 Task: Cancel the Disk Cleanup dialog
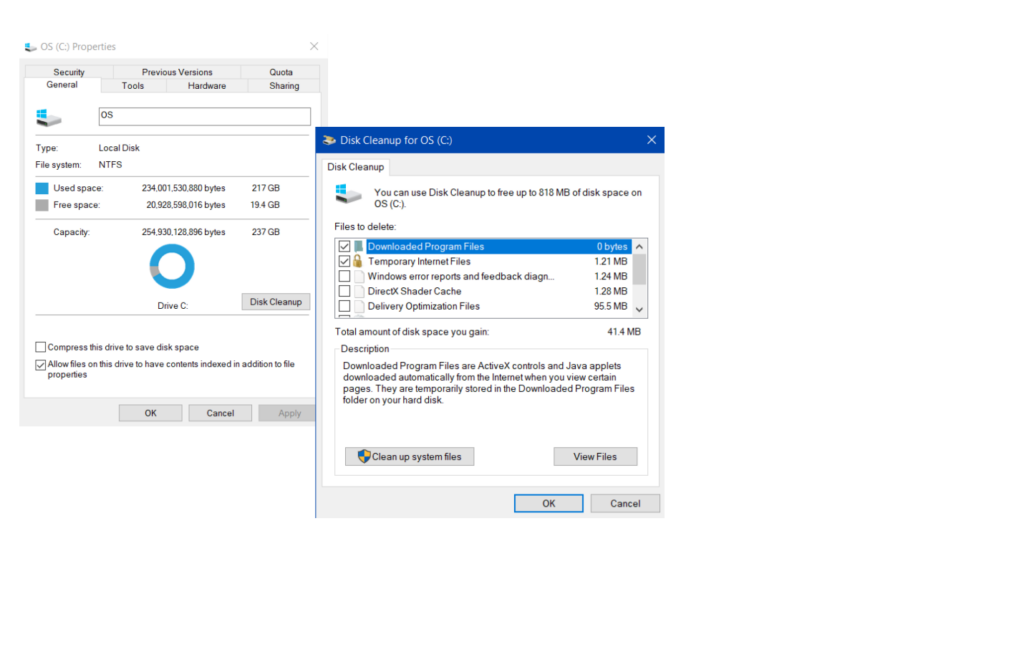pos(624,503)
